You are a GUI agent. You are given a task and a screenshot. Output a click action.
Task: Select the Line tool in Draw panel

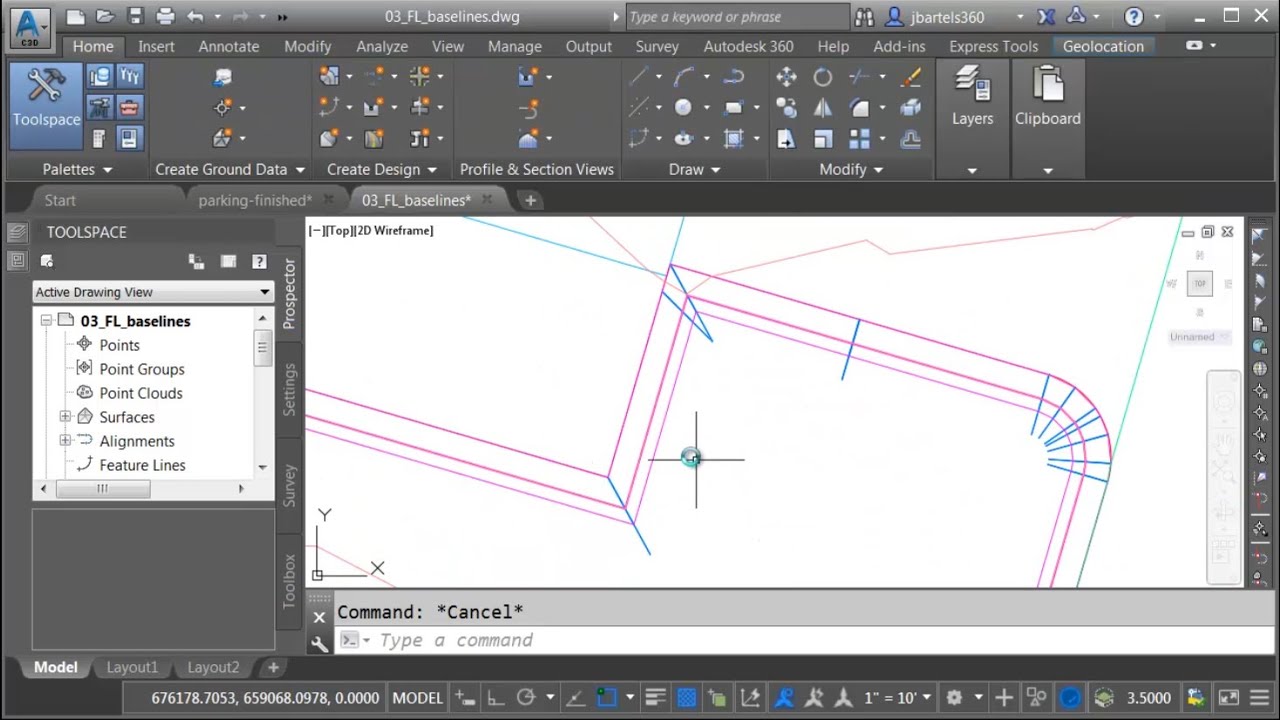638,77
